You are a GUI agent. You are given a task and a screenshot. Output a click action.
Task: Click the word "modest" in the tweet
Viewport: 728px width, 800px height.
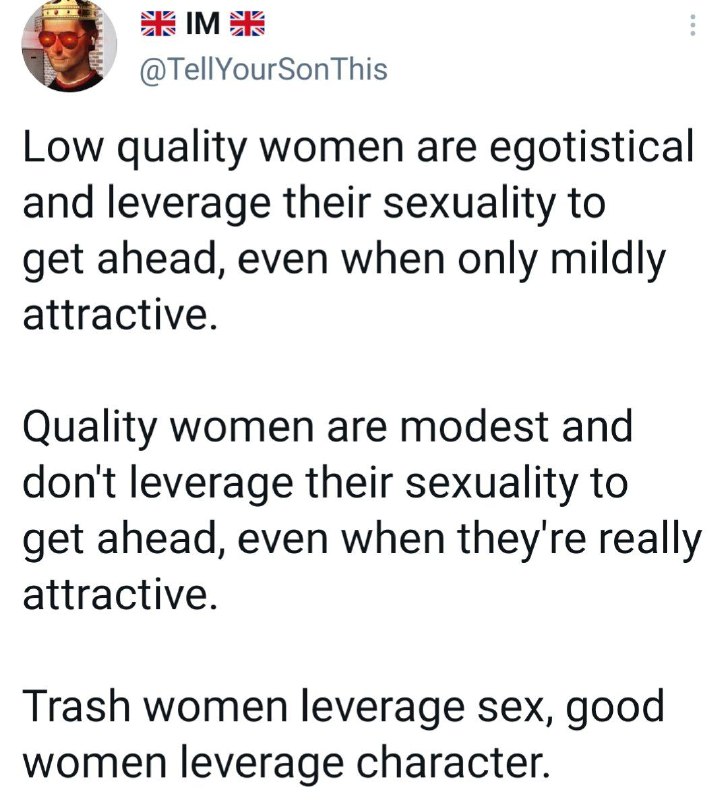point(475,428)
